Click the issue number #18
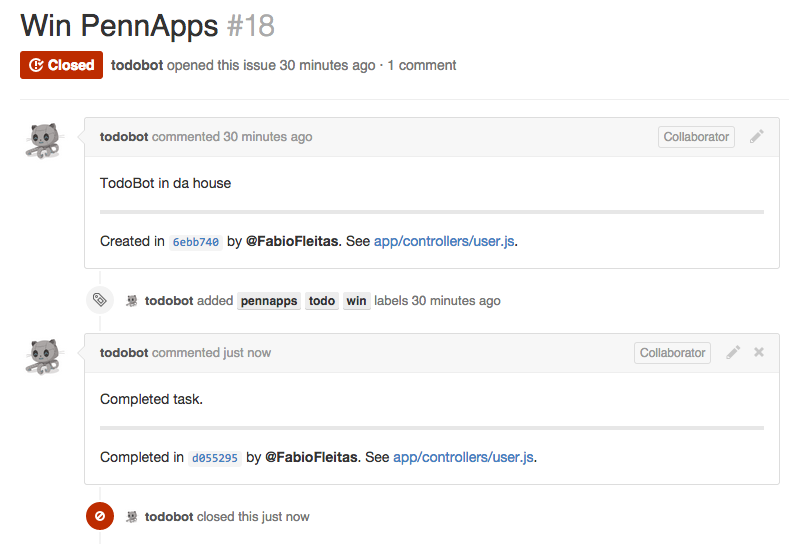The image size is (789, 544). (x=251, y=26)
